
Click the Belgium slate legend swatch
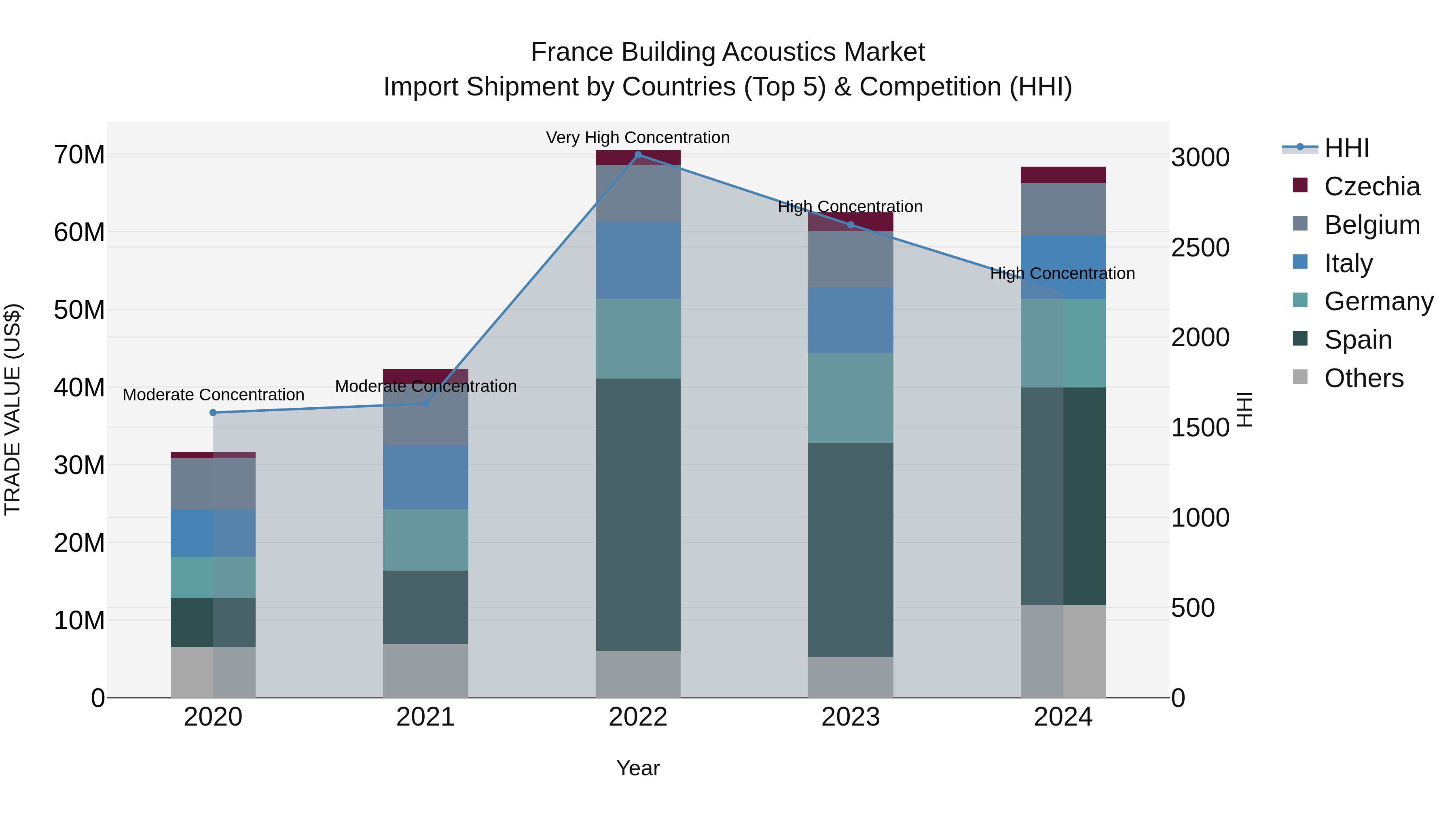(x=1300, y=223)
